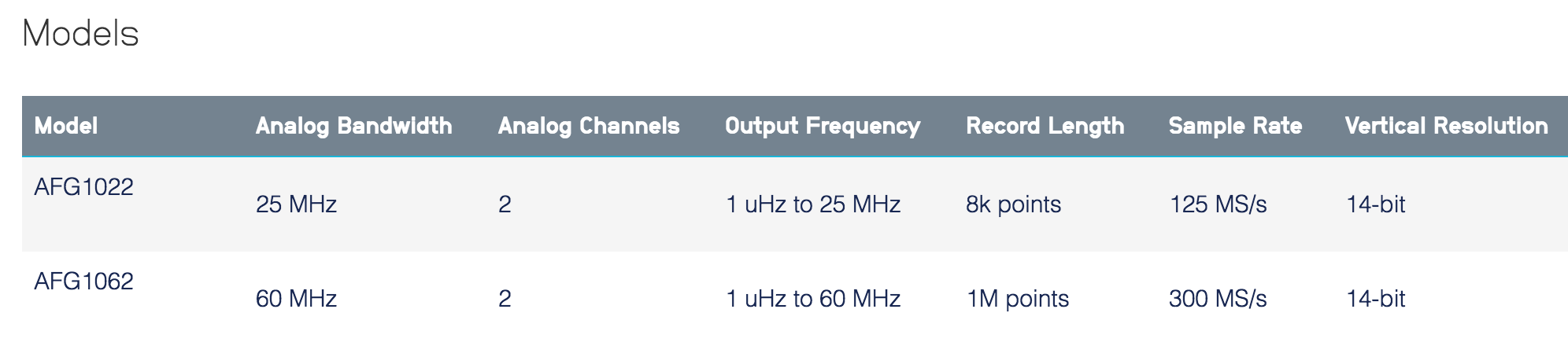Screen dimensions: 1568x357
Task: Select the 60 MHz bandwidth cell
Action: (296, 299)
